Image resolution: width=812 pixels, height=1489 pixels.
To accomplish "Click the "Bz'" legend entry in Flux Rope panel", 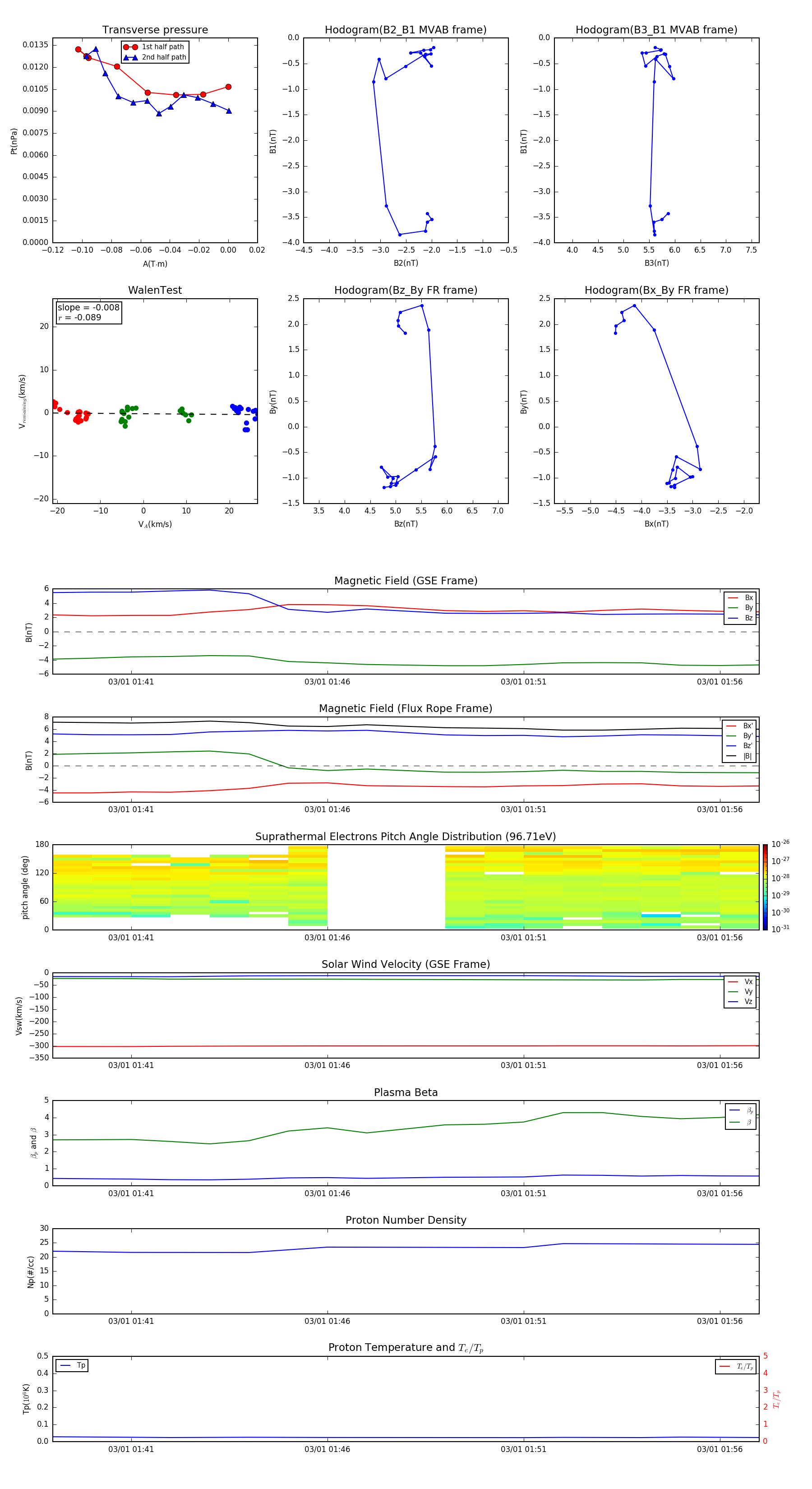I will coord(740,746).
